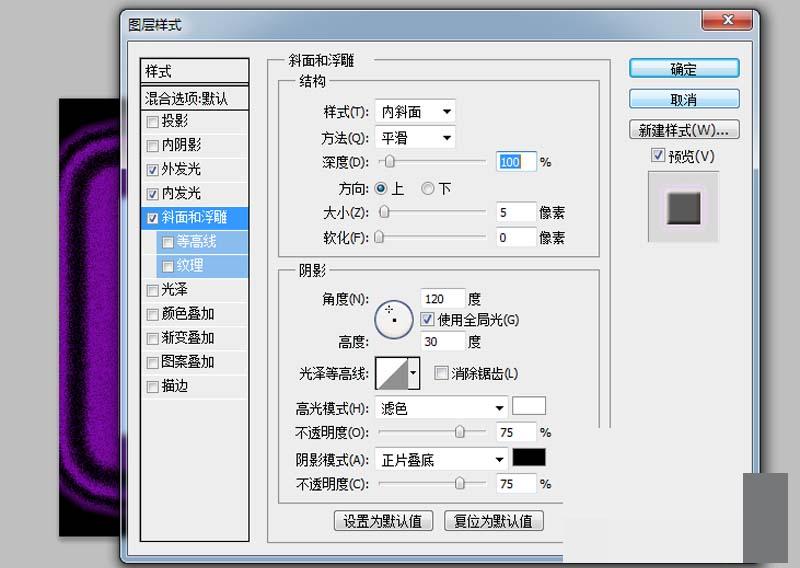
Task: Click the style preview thumbnail
Action: click(683, 207)
